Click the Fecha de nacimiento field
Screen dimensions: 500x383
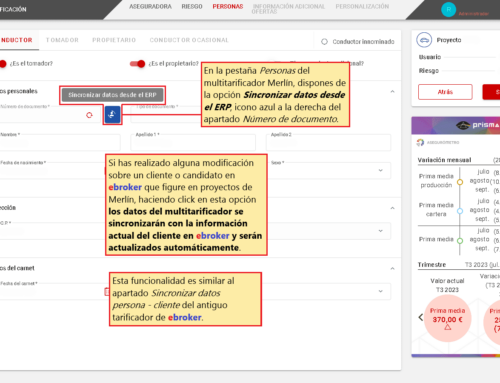tap(52, 171)
